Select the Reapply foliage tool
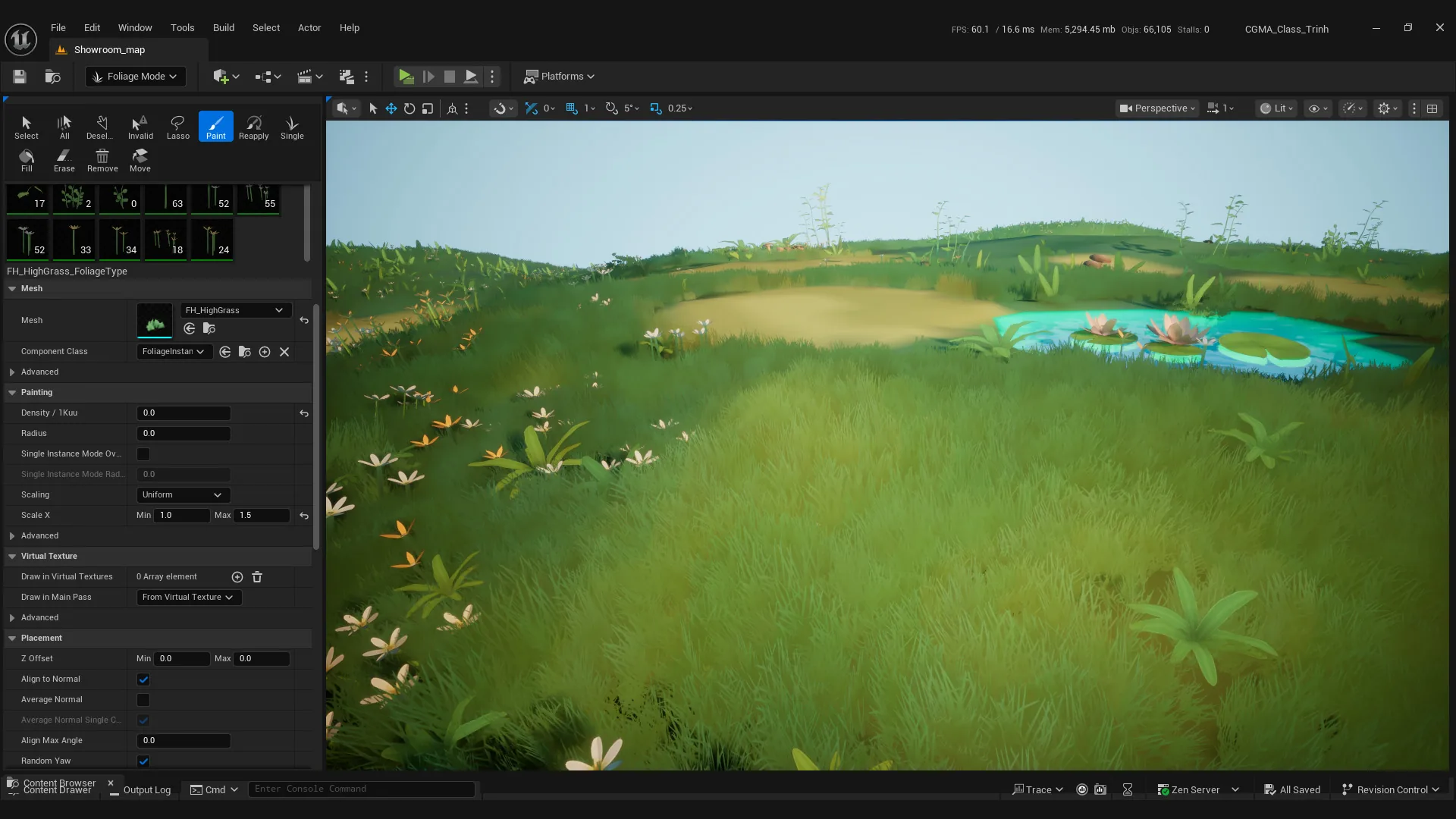Image resolution: width=1456 pixels, height=819 pixels. (253, 127)
